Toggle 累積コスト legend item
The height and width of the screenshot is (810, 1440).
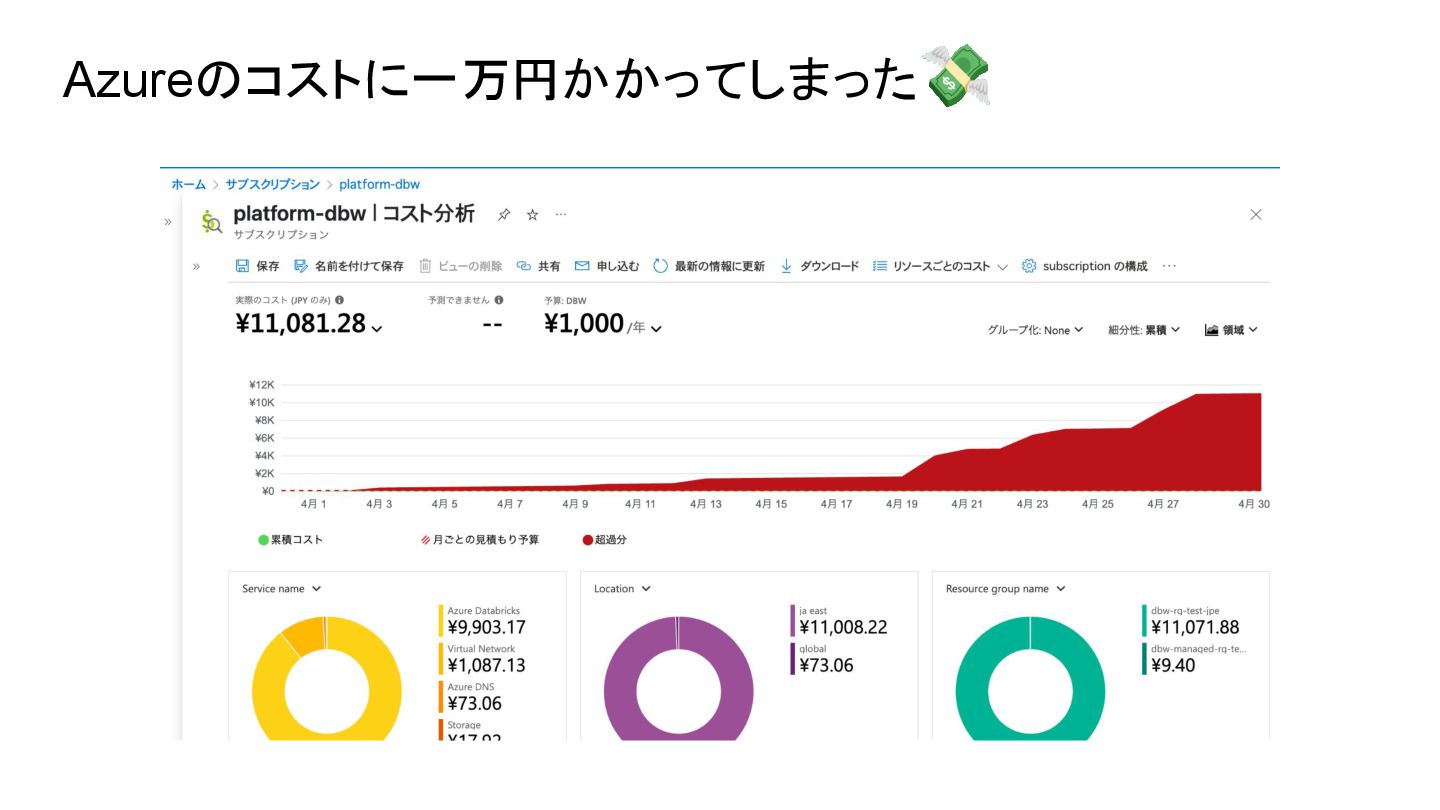tap(291, 540)
